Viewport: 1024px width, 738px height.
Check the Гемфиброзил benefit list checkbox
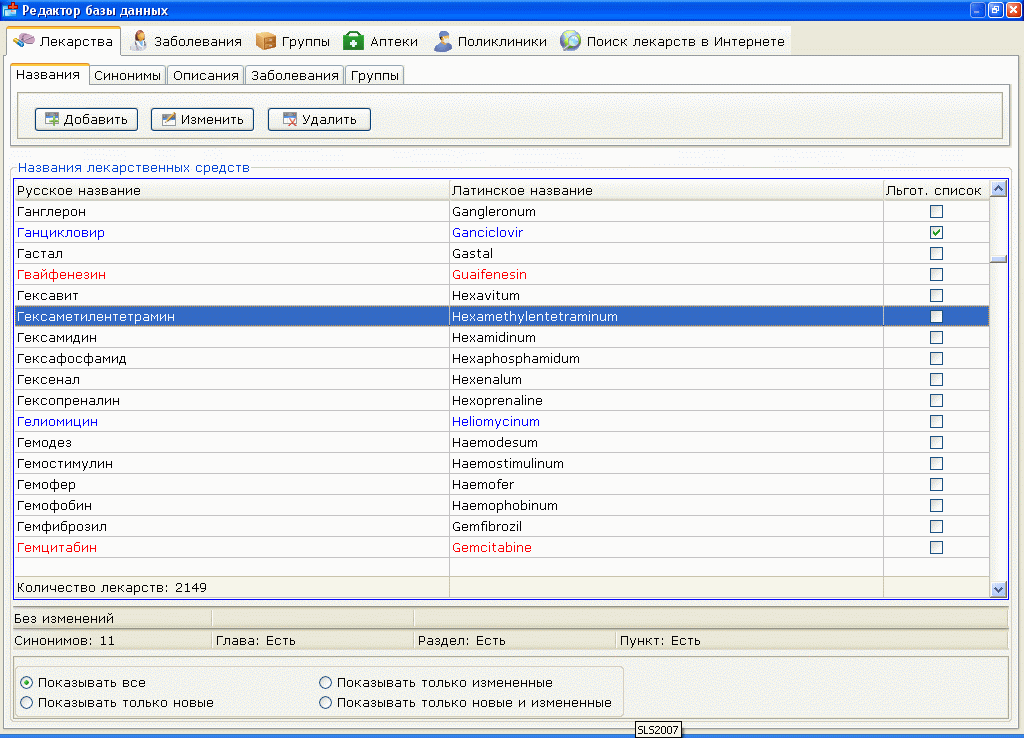point(936,526)
